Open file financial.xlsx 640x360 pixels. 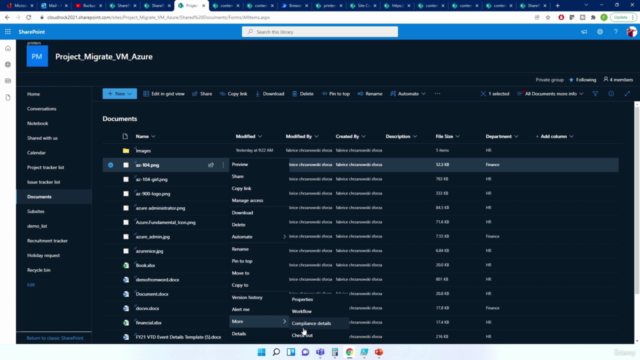pyautogui.click(x=149, y=323)
